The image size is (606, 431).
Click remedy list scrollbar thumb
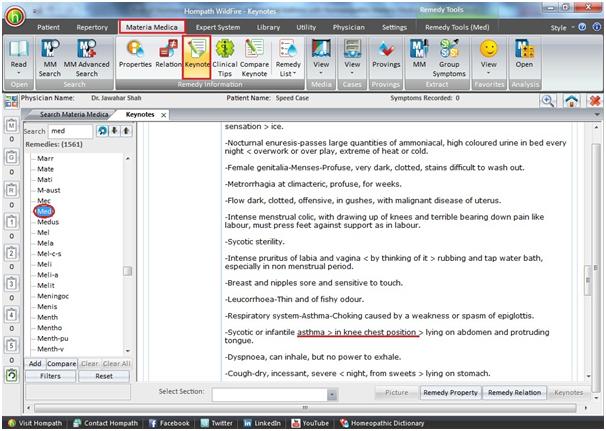pos(128,271)
